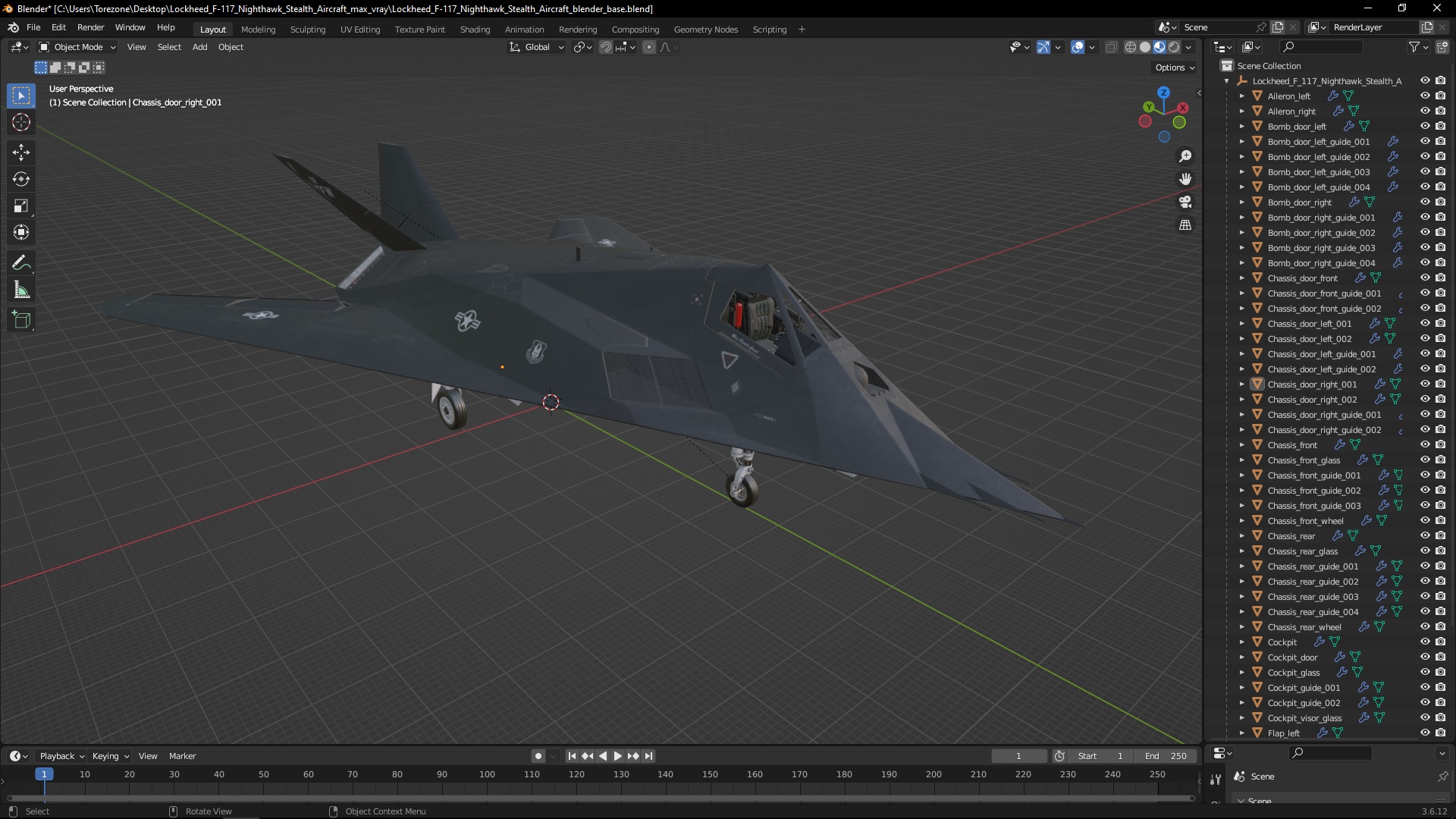Screen dimensions: 1456x819
Task: Disable rendering for Chassis_front_wheel
Action: point(1440,520)
